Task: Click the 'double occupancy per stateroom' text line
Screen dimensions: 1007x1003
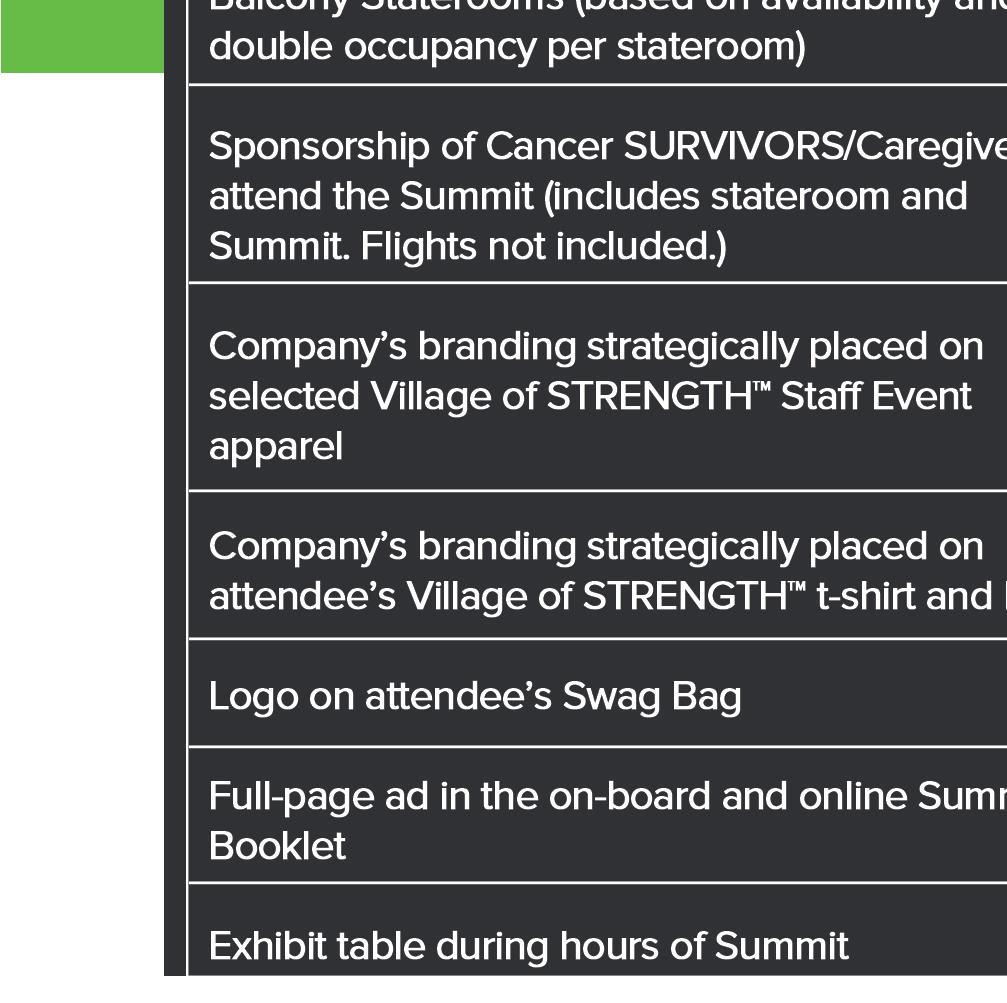Action: 506,47
